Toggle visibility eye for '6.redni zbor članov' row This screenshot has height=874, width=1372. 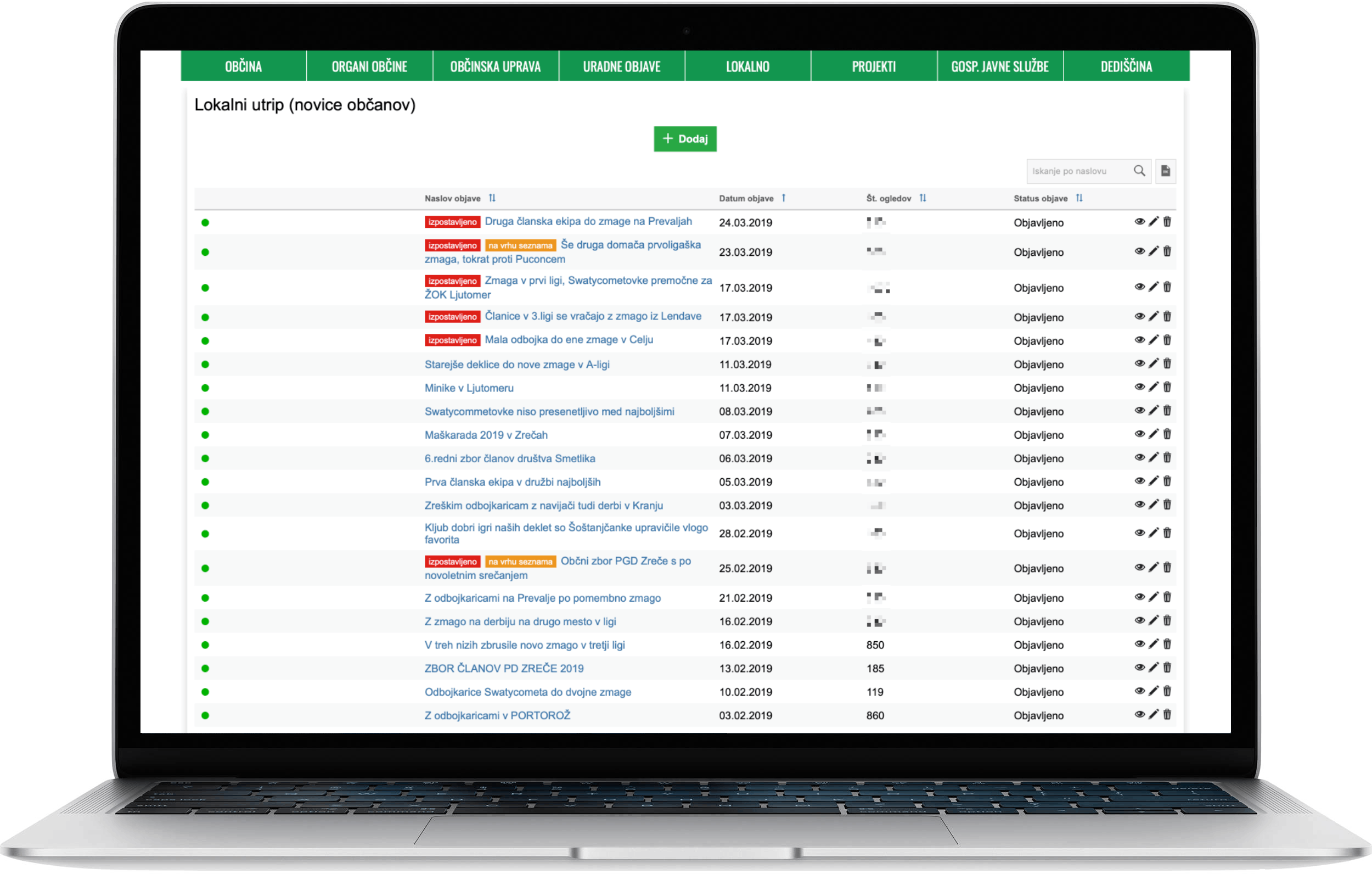pyautogui.click(x=1139, y=458)
